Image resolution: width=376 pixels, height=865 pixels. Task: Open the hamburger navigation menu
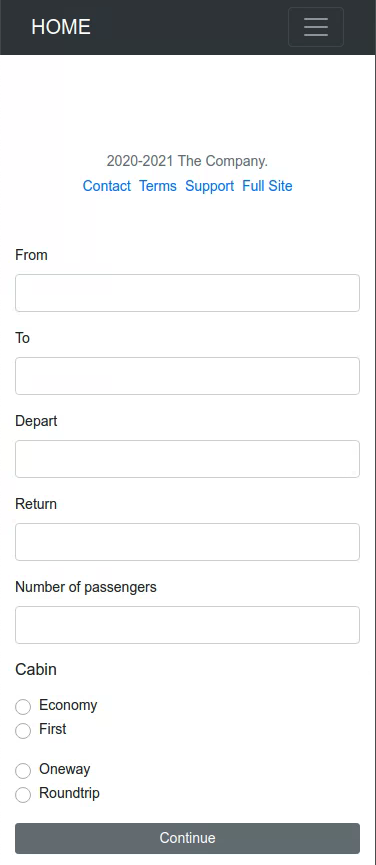click(316, 27)
